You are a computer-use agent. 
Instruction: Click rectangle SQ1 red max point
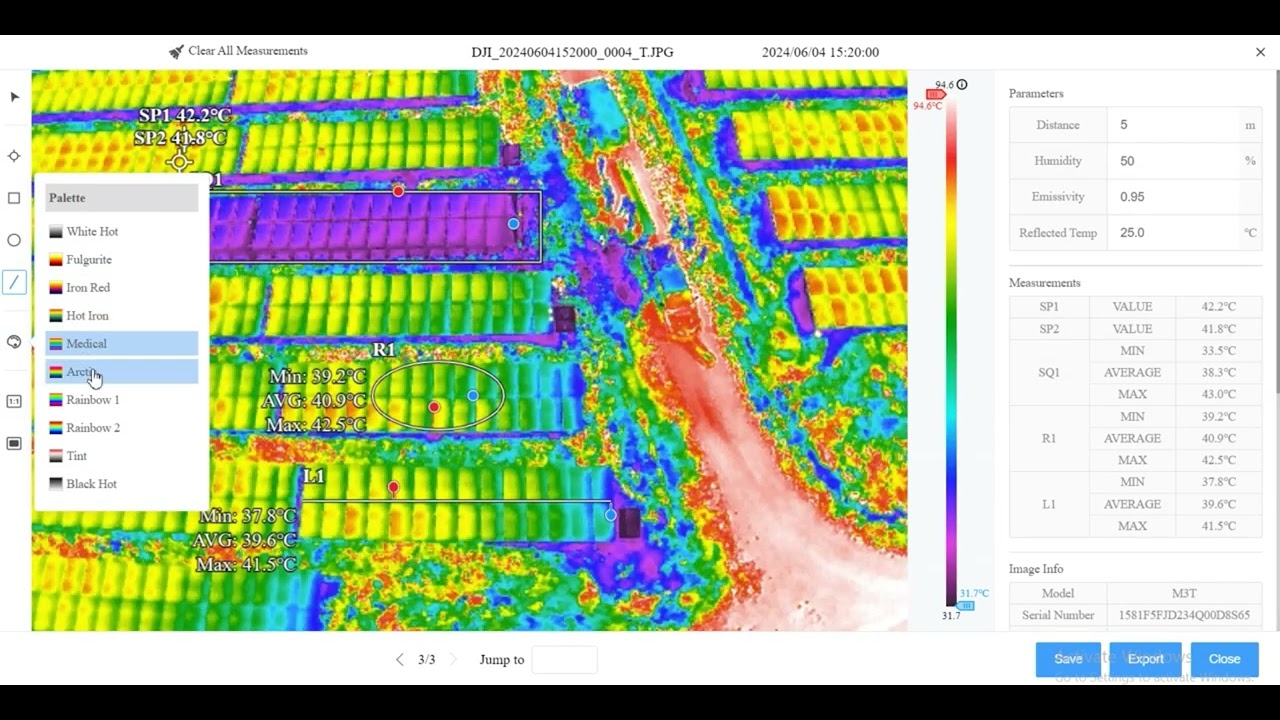(398, 191)
